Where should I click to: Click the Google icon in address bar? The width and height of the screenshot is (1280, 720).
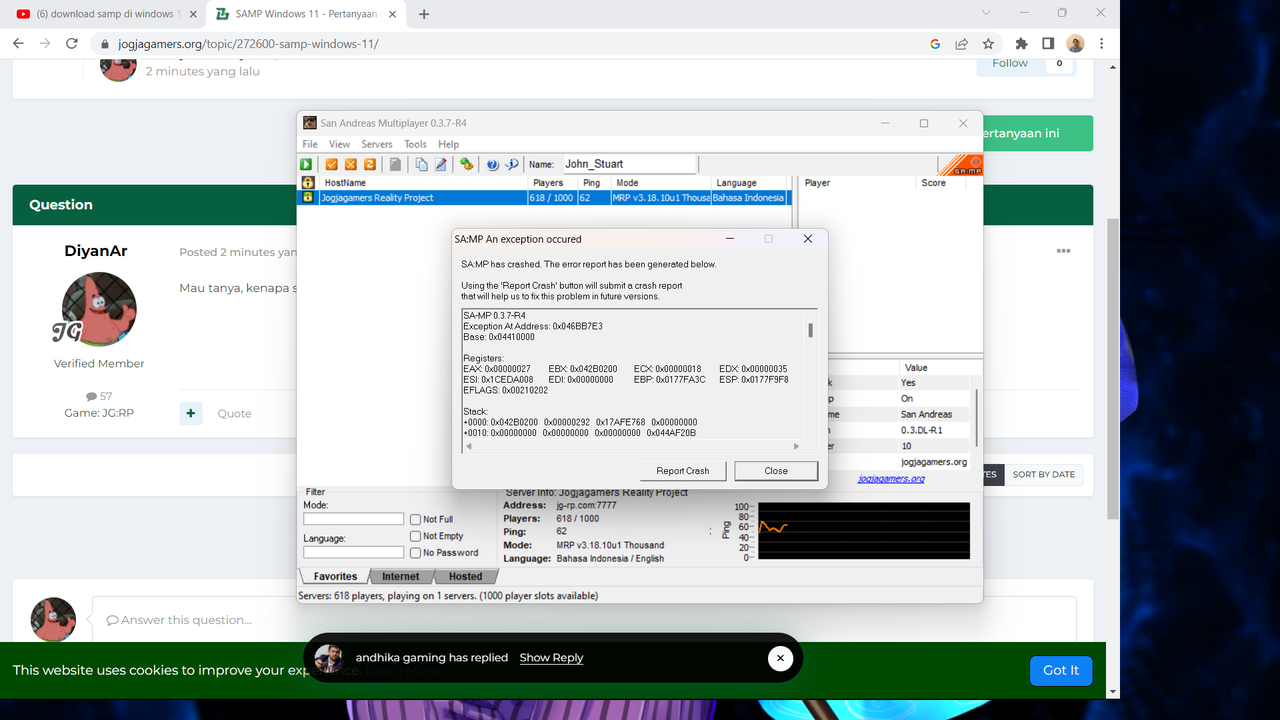click(x=935, y=44)
